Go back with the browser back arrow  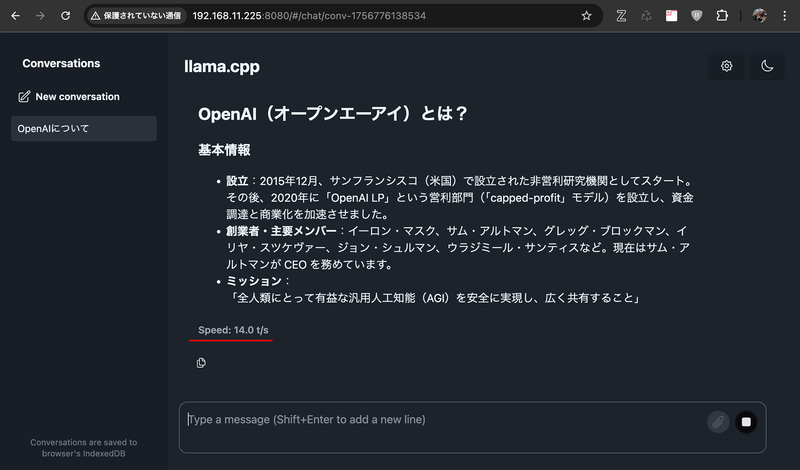[15, 16]
